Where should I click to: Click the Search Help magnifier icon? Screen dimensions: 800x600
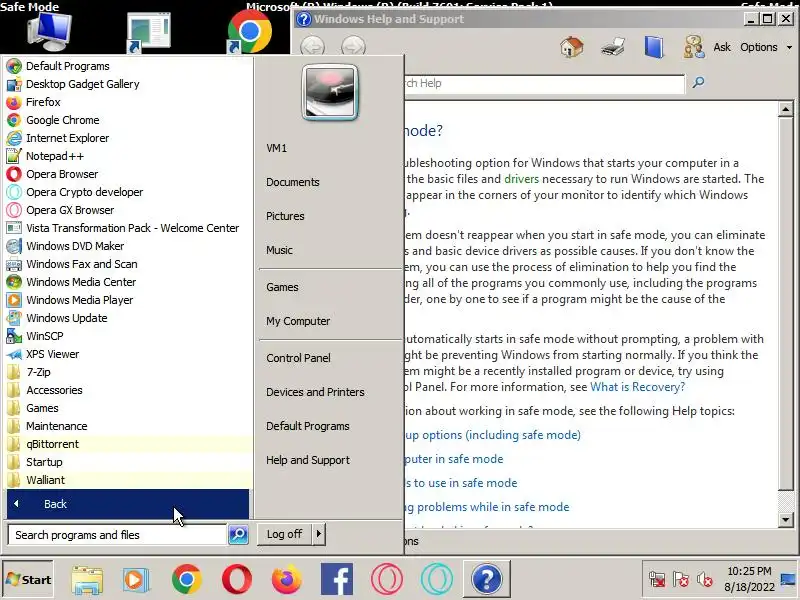(x=698, y=82)
